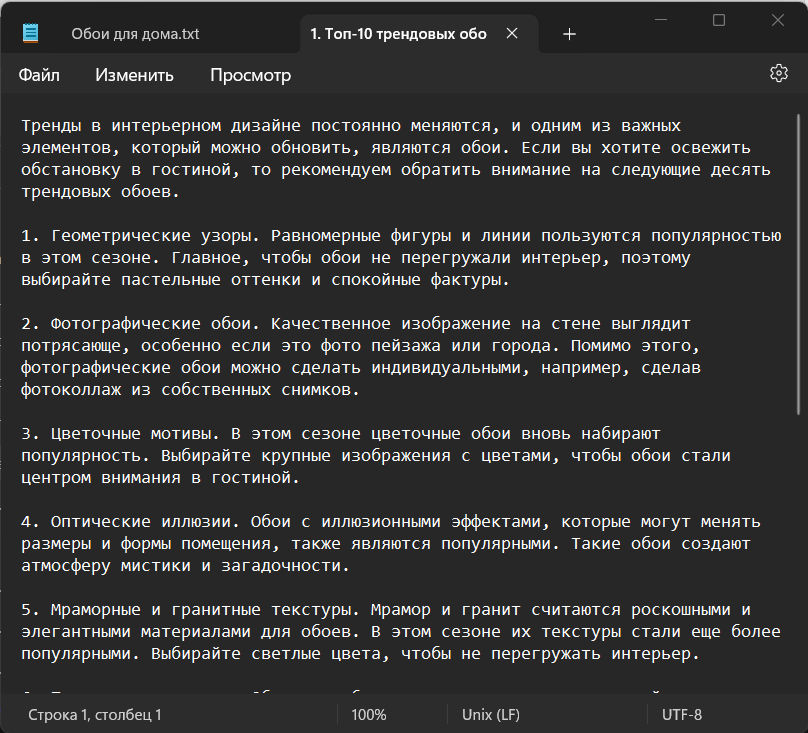Open the encoding selector showing UTF-8
The height and width of the screenshot is (733, 808).
click(x=684, y=714)
